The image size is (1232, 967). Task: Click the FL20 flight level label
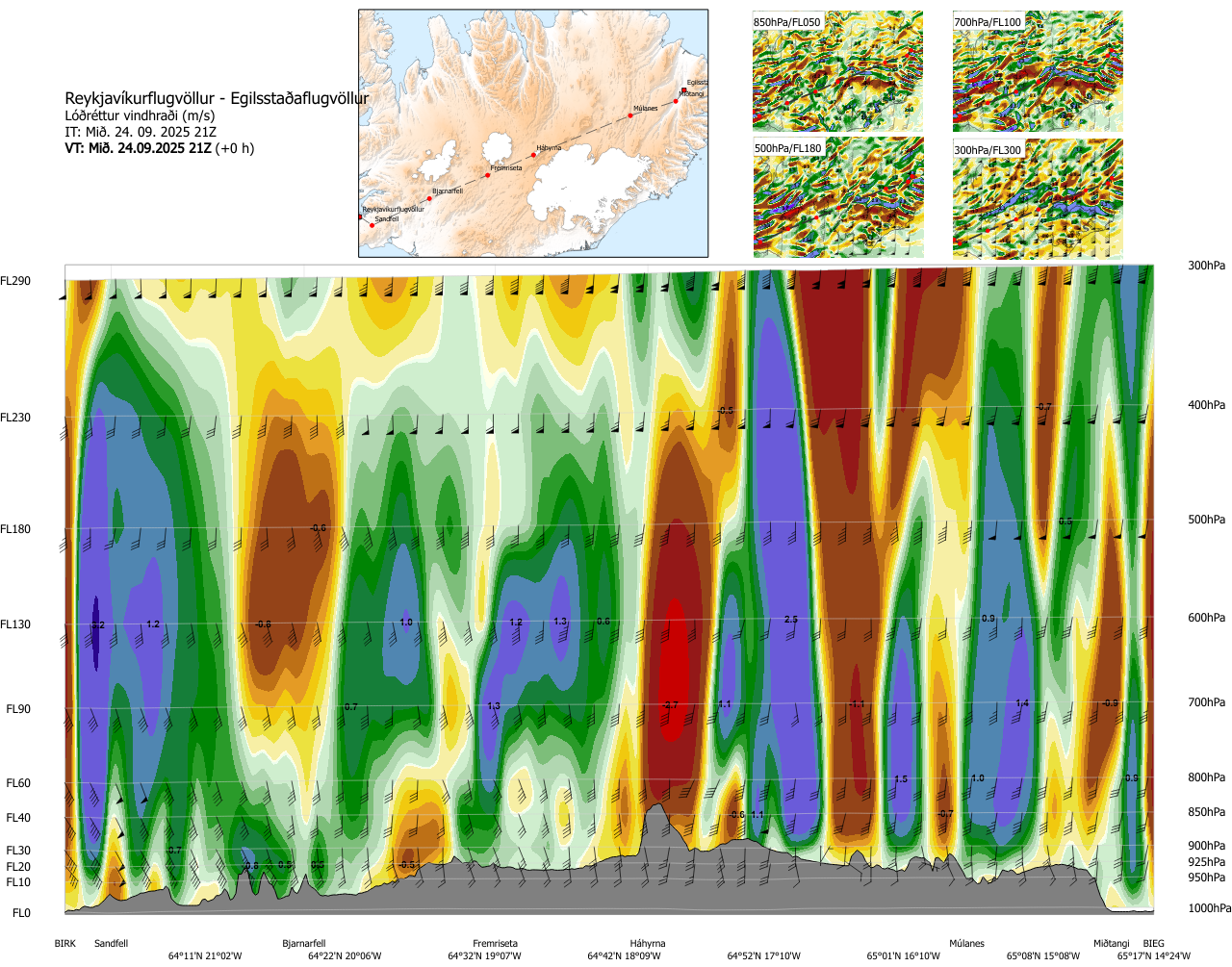point(18,867)
